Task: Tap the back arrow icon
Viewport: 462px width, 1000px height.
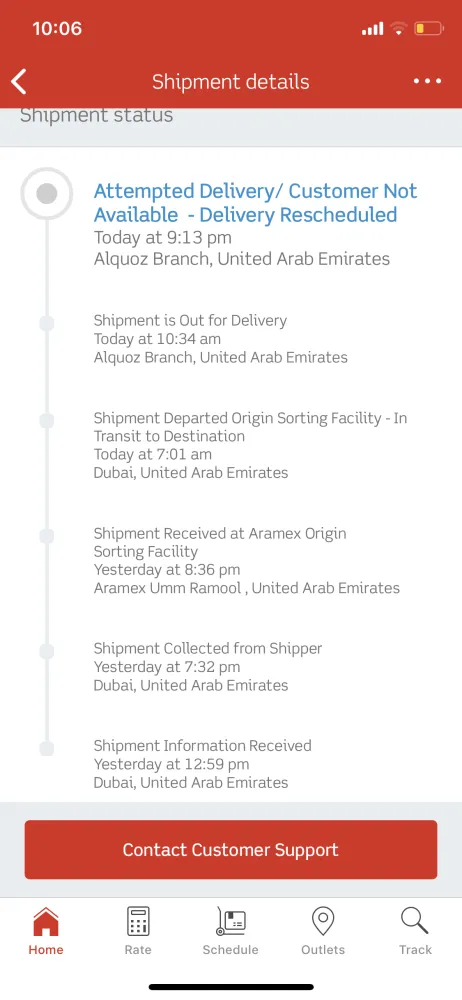Action: pos(19,82)
